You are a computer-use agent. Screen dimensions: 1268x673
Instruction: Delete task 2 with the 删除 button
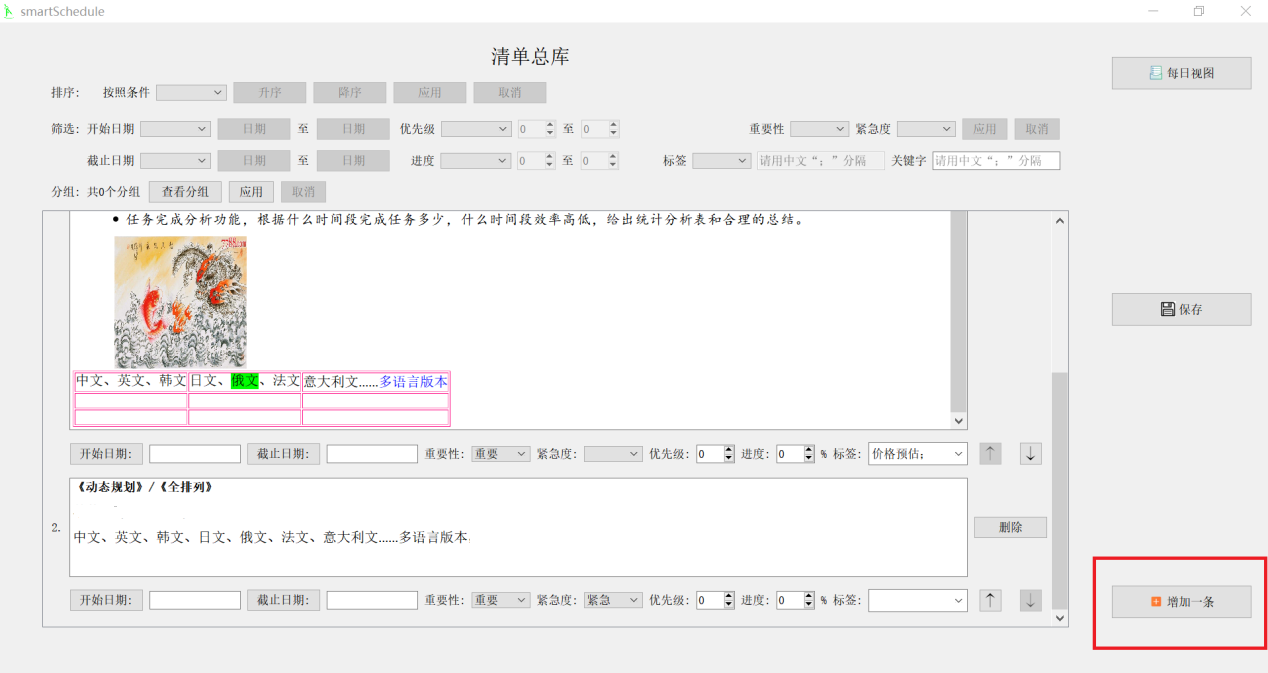click(x=1010, y=527)
